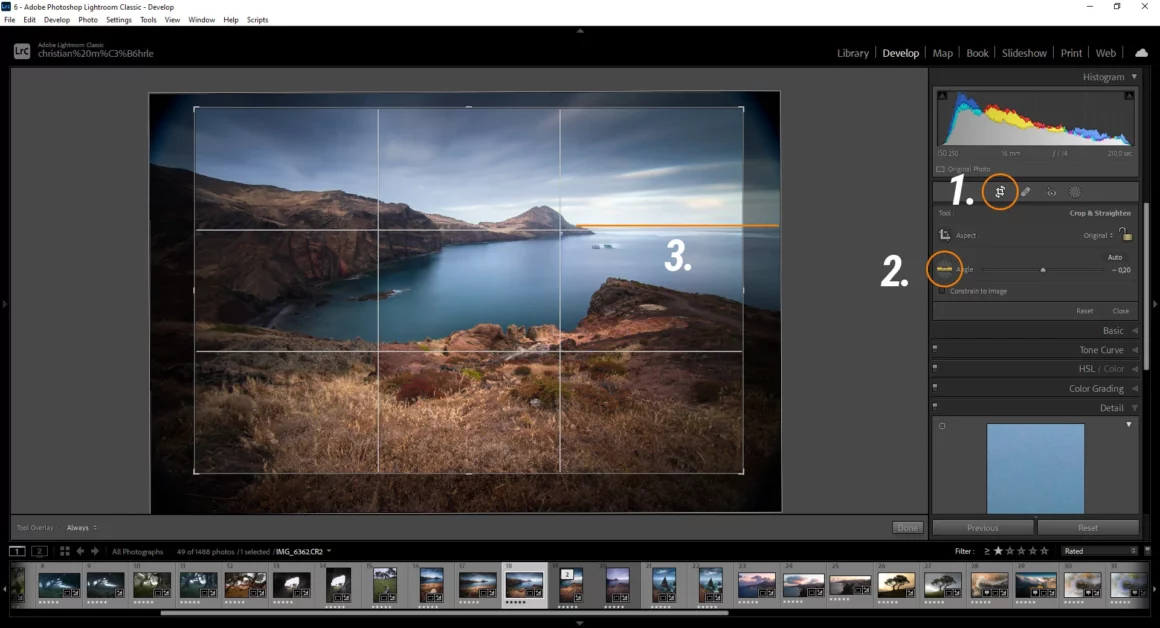Viewport: 1160px width, 628px height.
Task: Open the Masking tool icon
Action: 1076,192
